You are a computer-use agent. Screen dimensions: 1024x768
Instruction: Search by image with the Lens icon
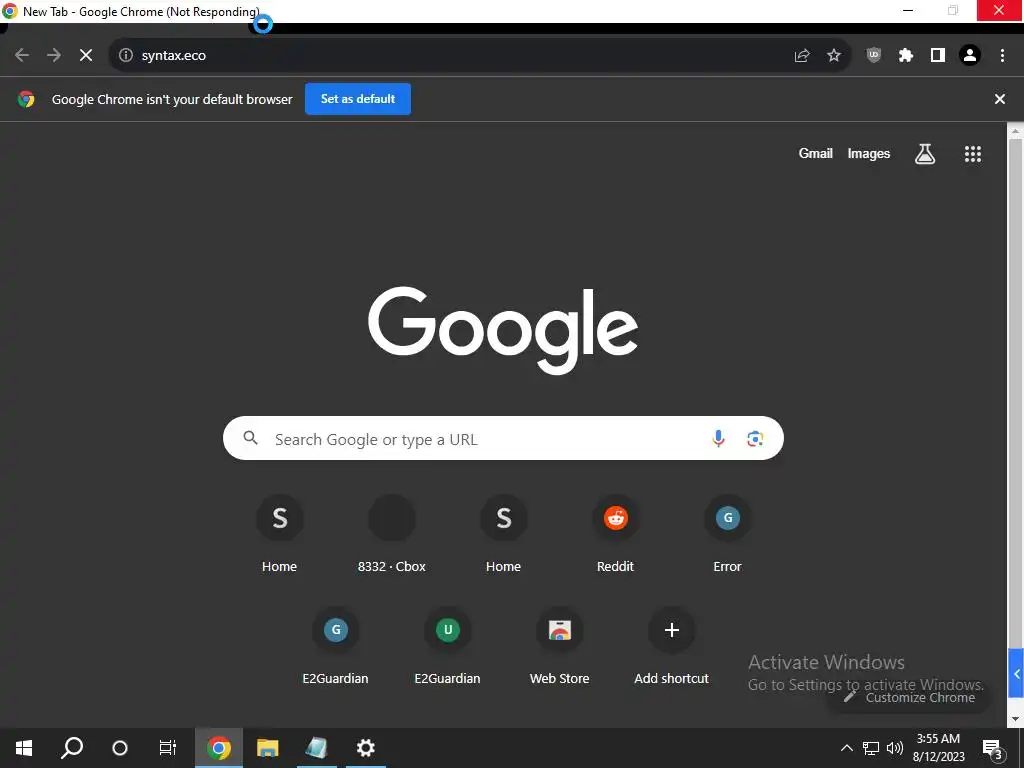click(755, 438)
